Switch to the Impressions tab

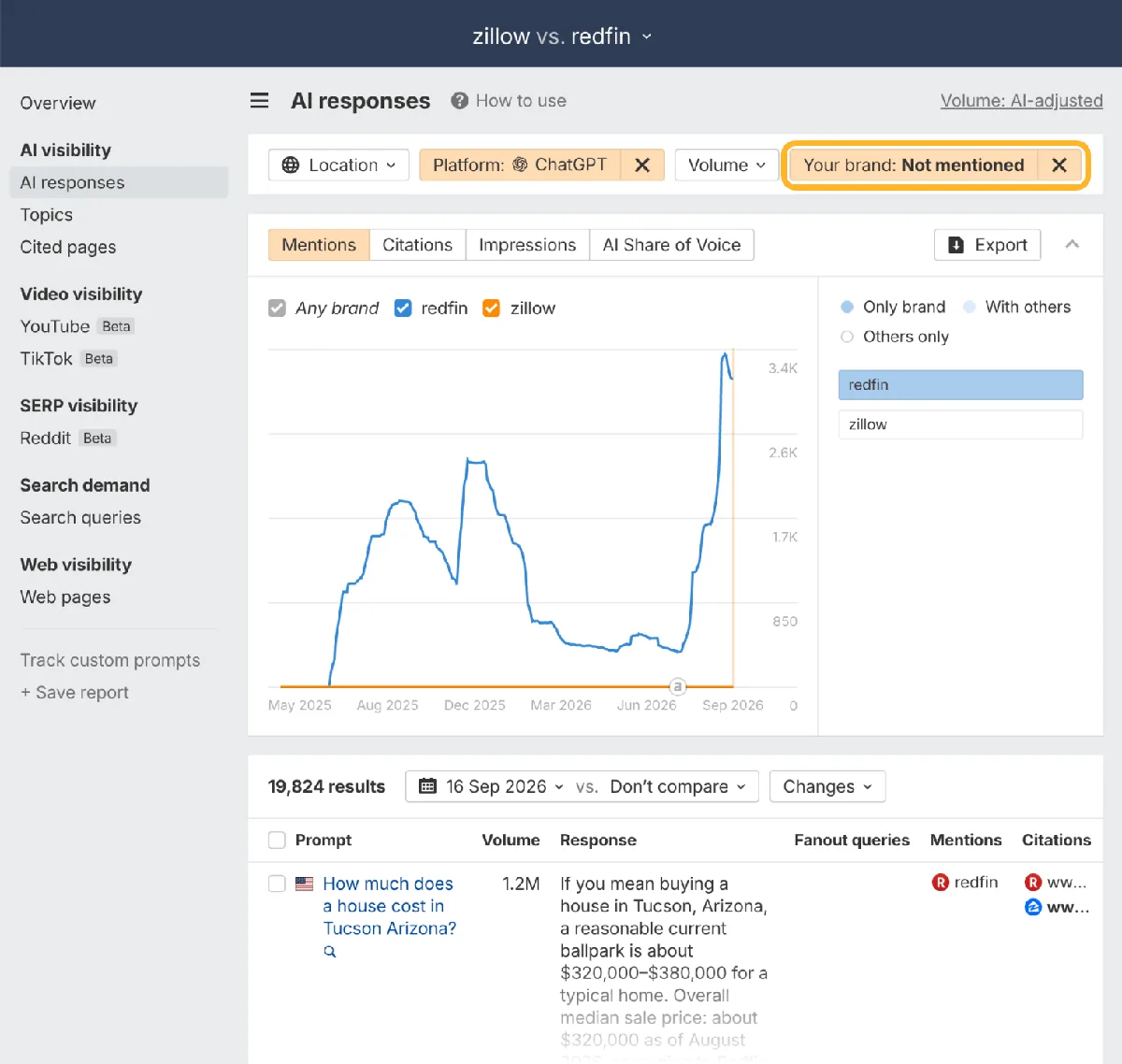[527, 245]
